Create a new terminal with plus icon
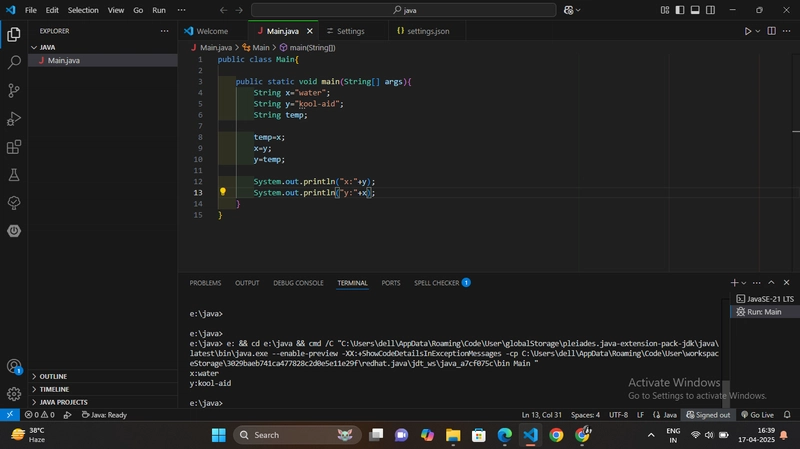 (734, 283)
